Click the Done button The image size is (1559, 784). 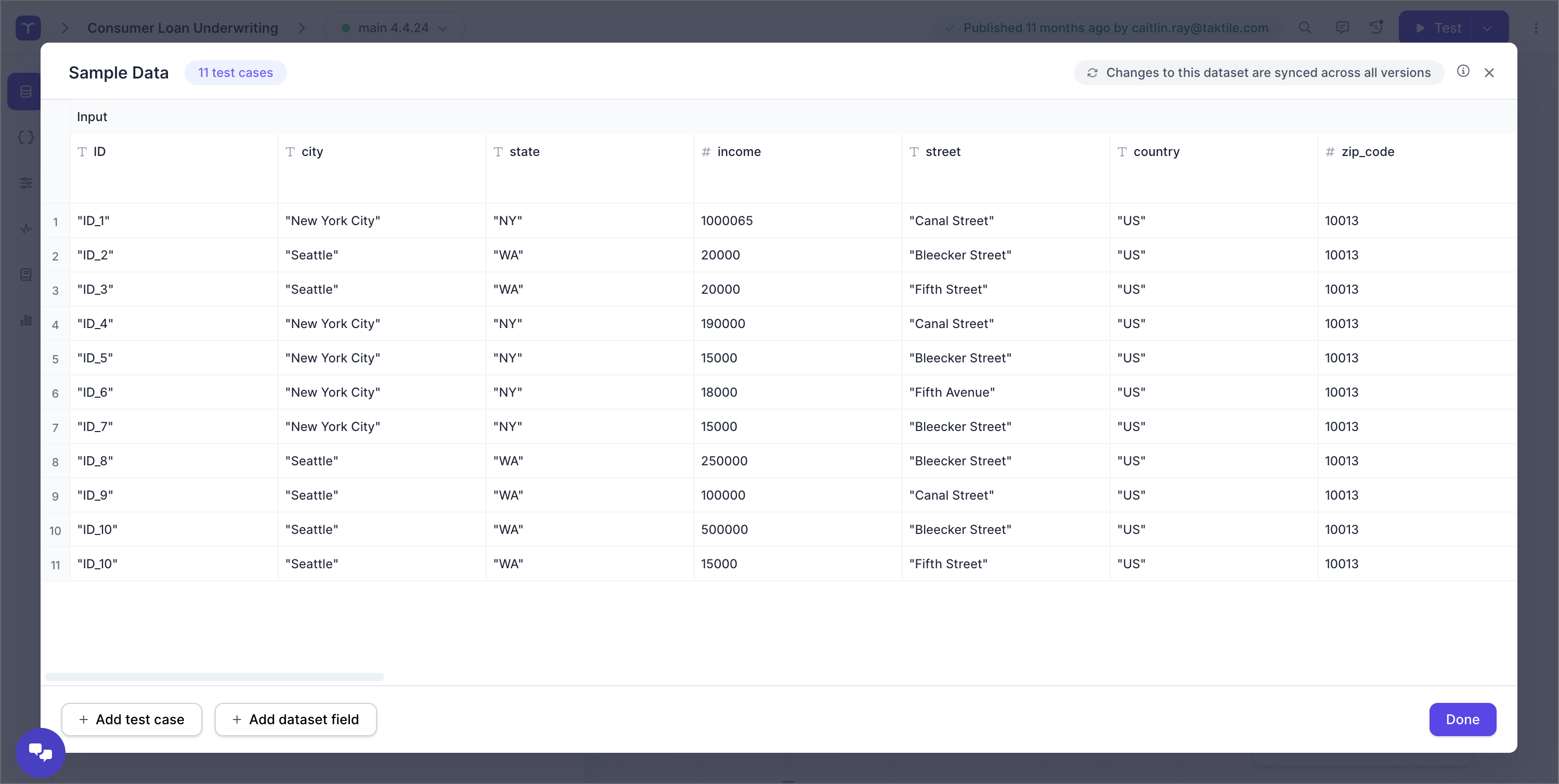tap(1463, 719)
